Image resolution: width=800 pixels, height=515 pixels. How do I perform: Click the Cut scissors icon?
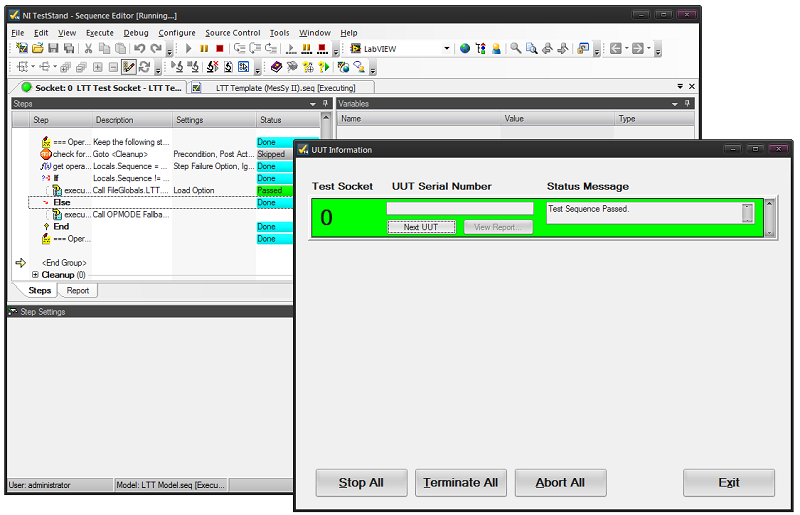[88, 48]
